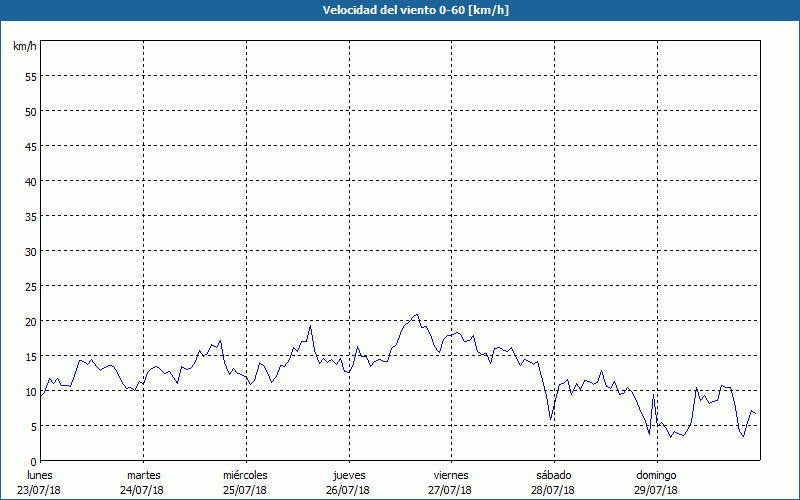Click the chart title 'Velocidad del viento 0-60 [km/h]'

pyautogui.click(x=415, y=10)
